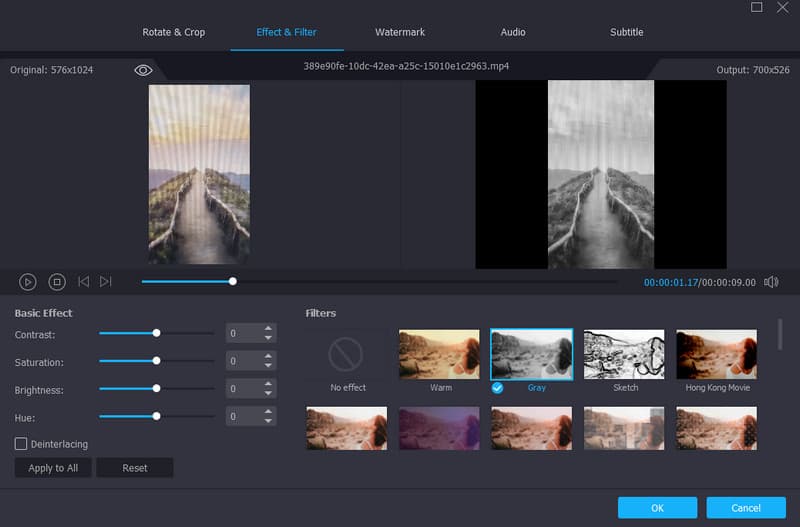This screenshot has height=527, width=800.
Task: Choose the Hong Kong Movie filter
Action: coord(716,354)
